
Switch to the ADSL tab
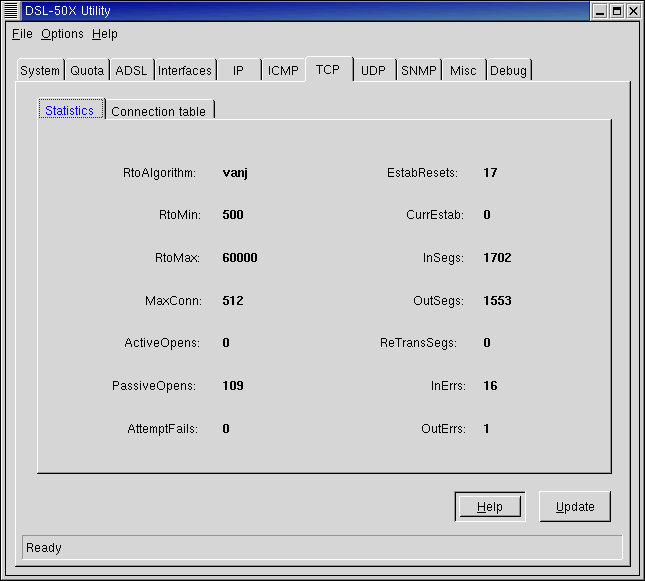tap(131, 70)
